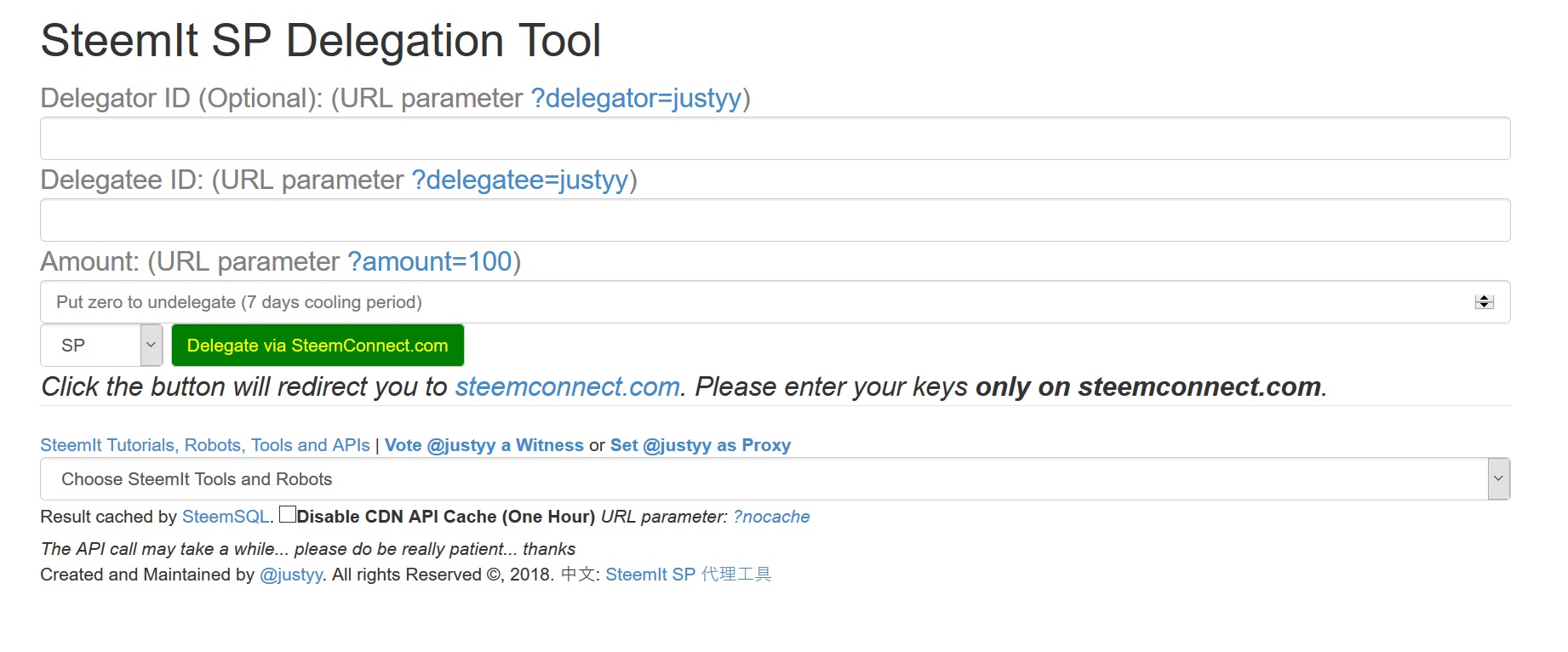Open the Chinese SteemIt SP 代理工具 link
The width and height of the screenshot is (1568, 652).
pos(688,575)
